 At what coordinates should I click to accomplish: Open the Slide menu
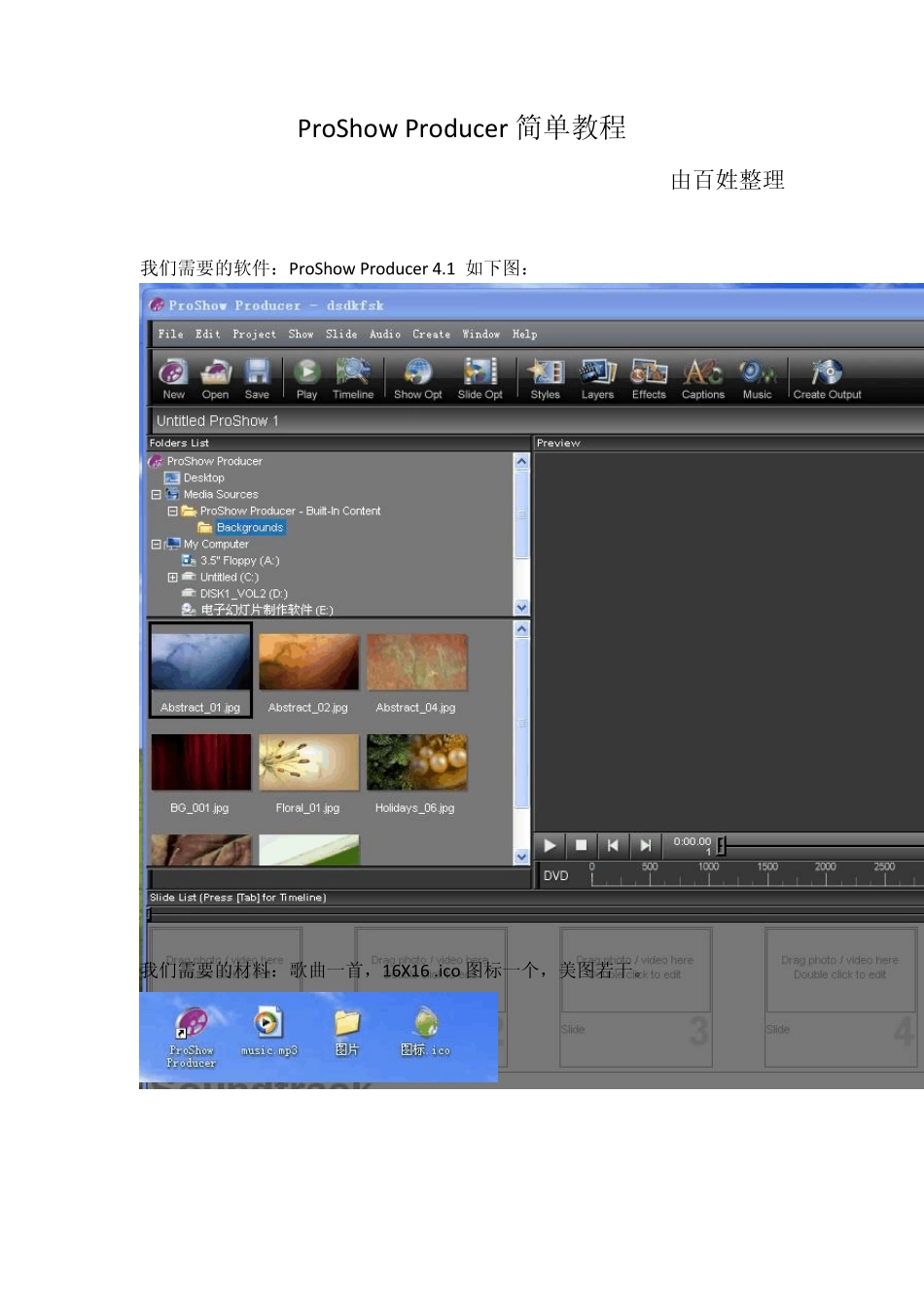(x=341, y=334)
